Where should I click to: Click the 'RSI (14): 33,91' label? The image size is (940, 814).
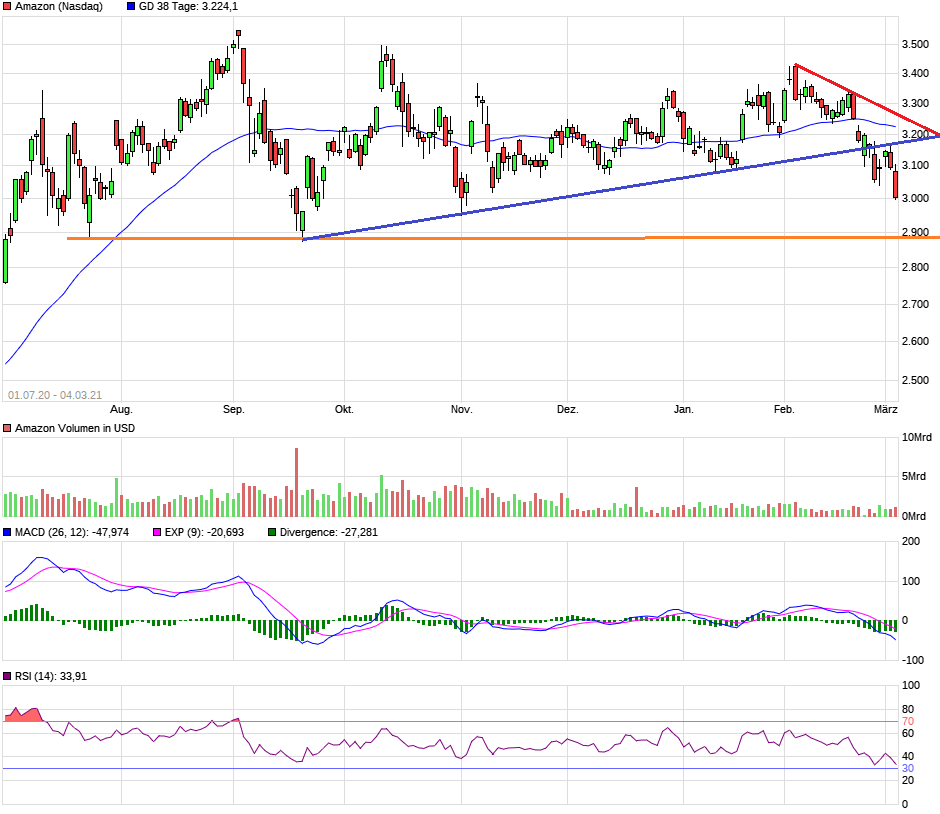pos(51,676)
